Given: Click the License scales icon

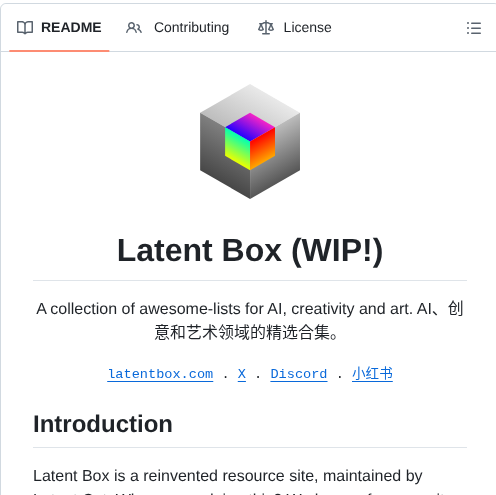Looking at the screenshot, I should tap(266, 28).
